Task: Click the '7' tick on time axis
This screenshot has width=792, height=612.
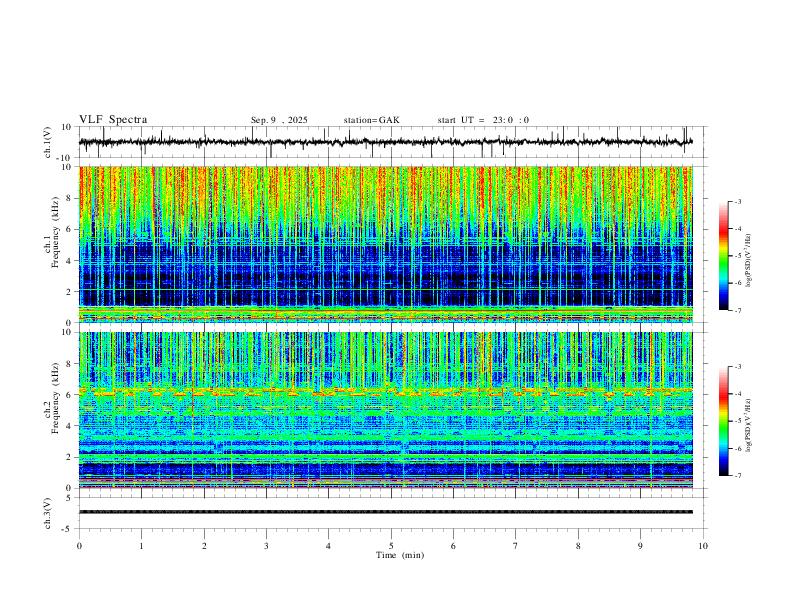Action: click(x=516, y=546)
